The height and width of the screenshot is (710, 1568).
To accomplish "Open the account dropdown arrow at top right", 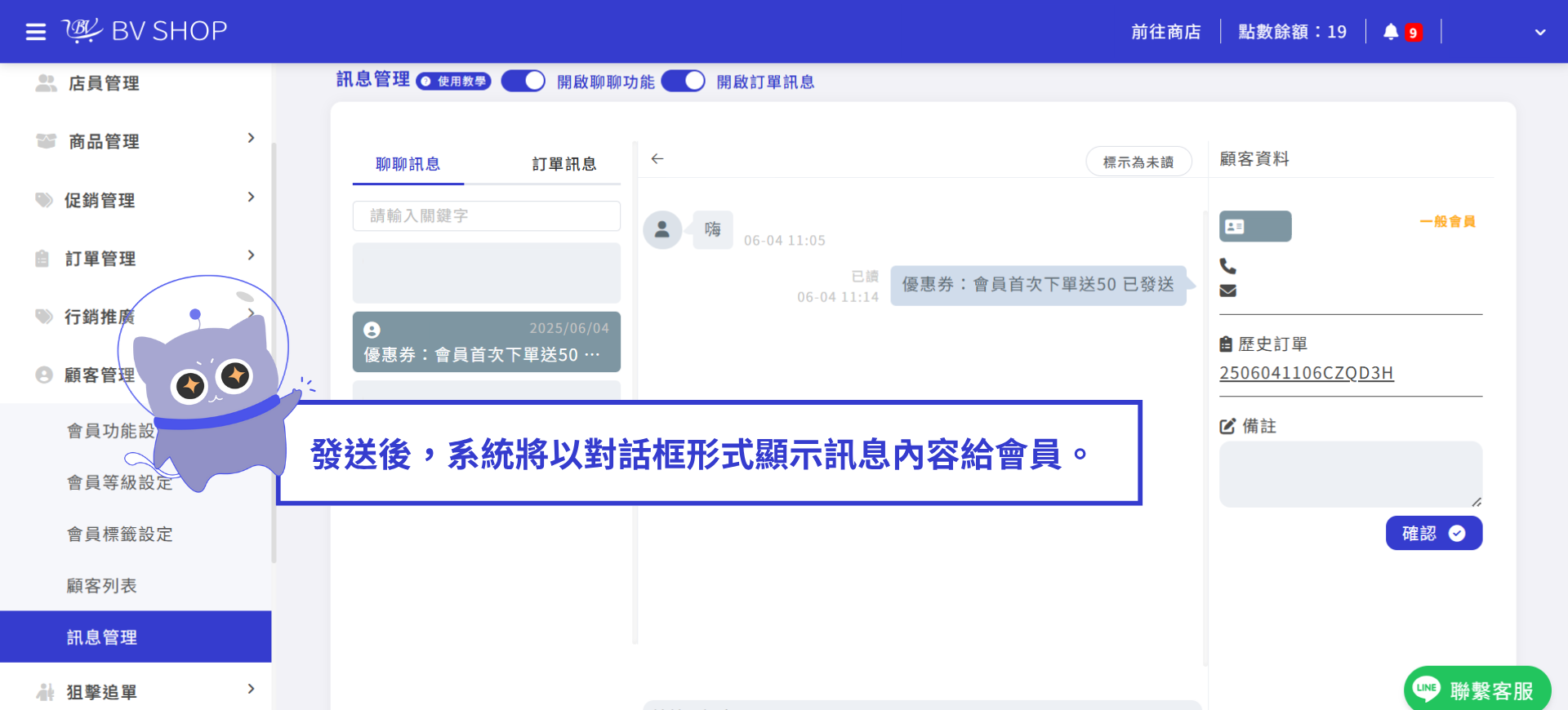I will coord(1540,33).
